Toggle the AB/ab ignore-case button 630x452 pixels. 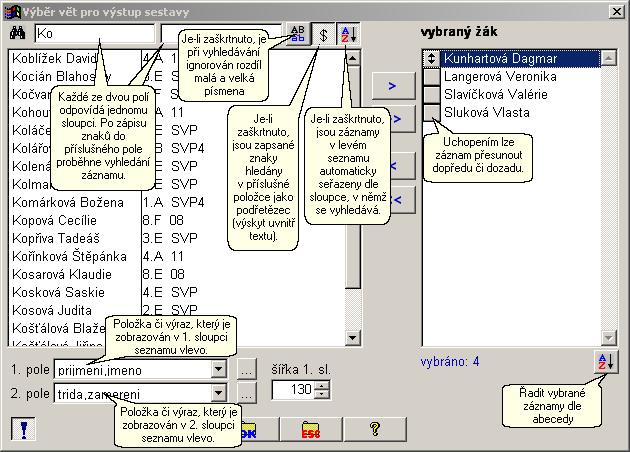[298, 34]
